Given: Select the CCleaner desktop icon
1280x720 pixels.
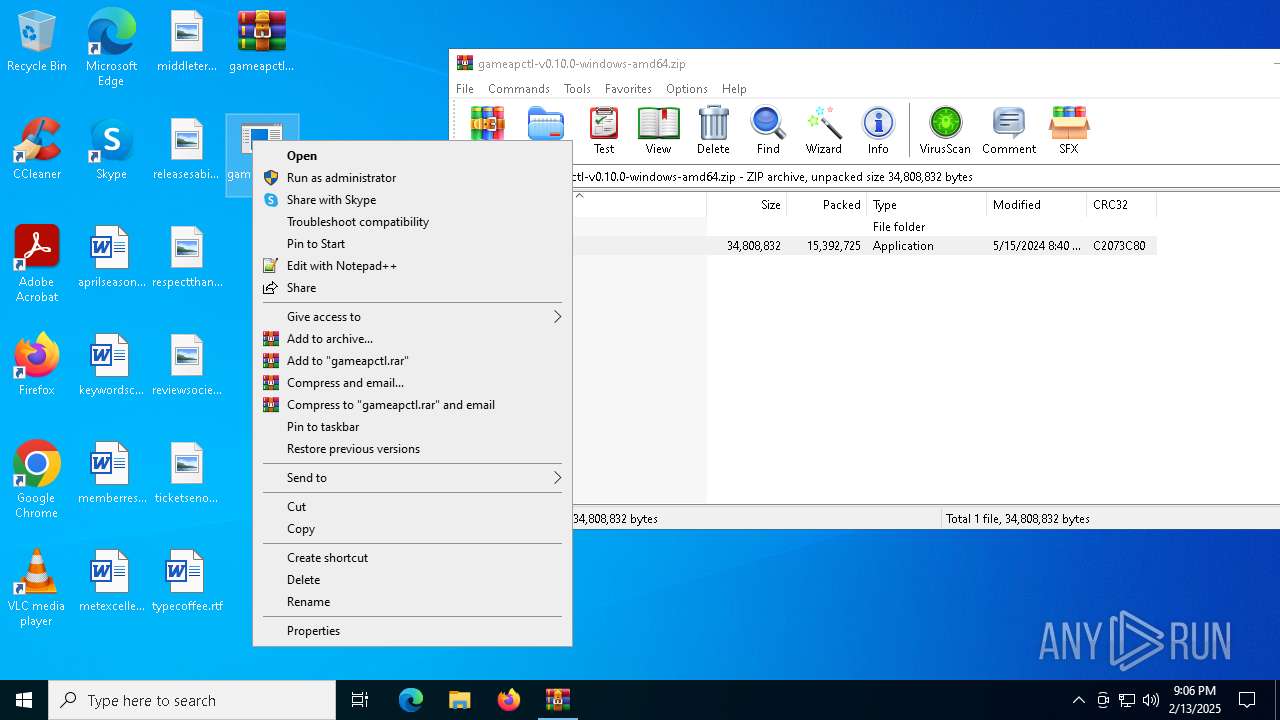Looking at the screenshot, I should [x=37, y=149].
